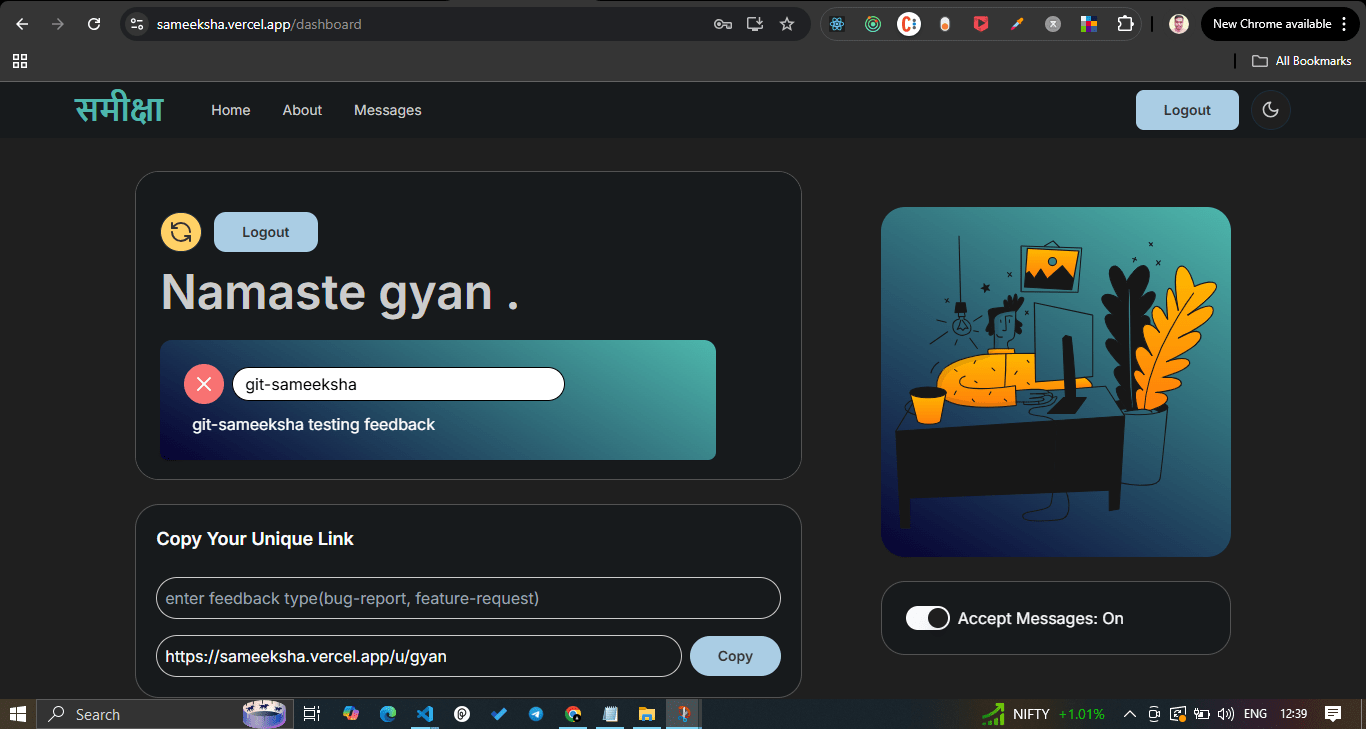Open the All Bookmarks folder
The width and height of the screenshot is (1366, 729).
click(1302, 61)
